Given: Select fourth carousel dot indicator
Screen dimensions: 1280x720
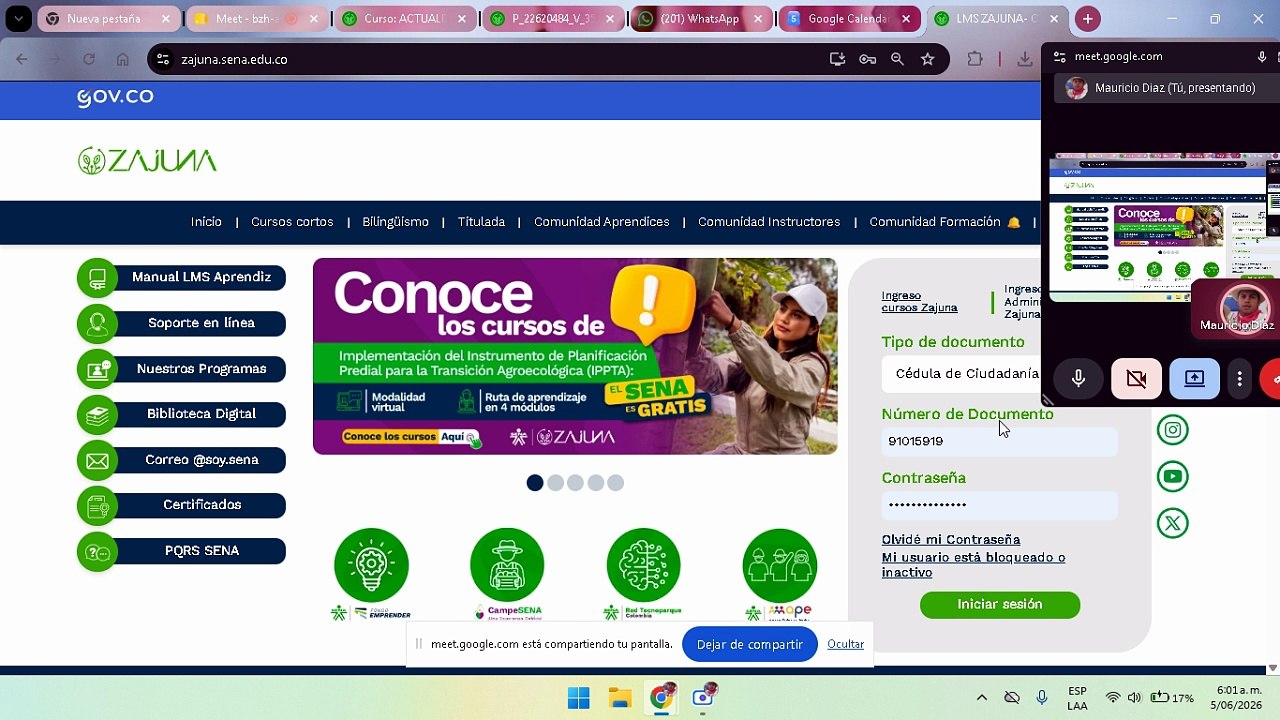Looking at the screenshot, I should (x=595, y=483).
